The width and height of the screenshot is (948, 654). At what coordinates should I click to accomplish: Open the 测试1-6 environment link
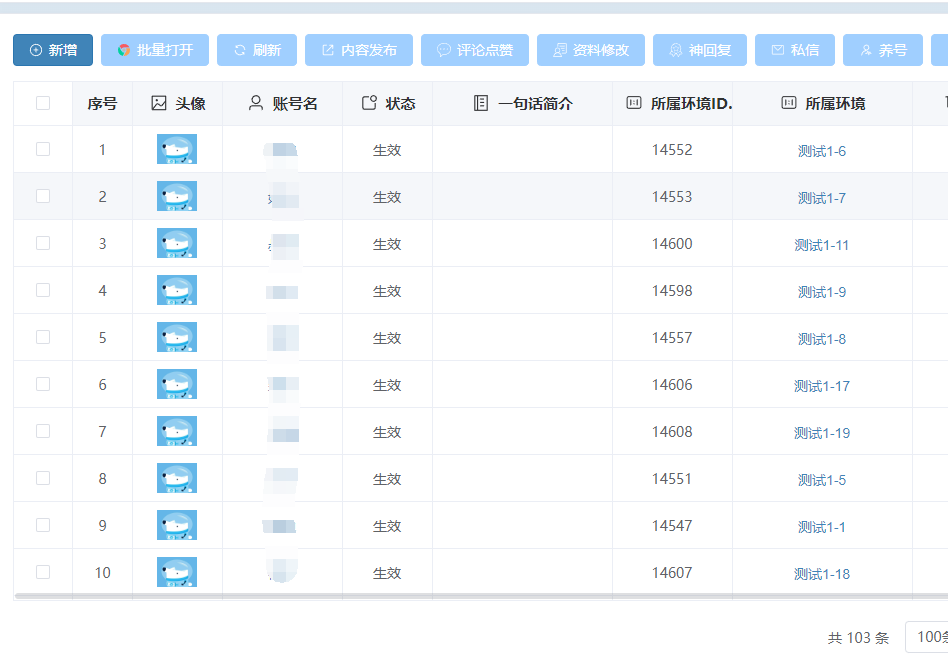[822, 150]
